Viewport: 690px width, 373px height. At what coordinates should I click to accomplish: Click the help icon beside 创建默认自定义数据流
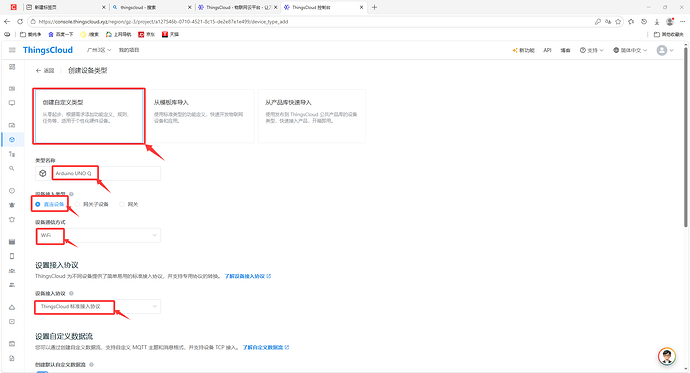click(x=92, y=365)
